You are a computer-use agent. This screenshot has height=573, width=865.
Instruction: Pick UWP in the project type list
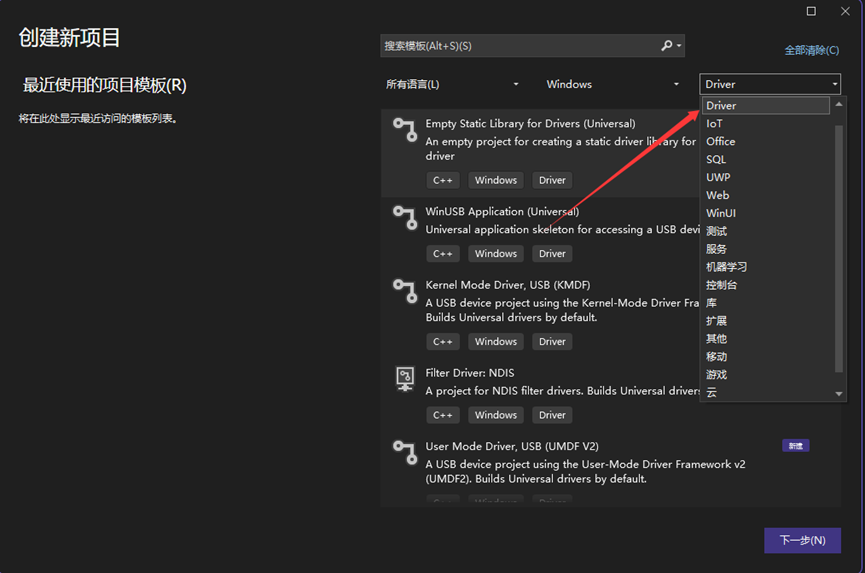[x=767, y=177]
